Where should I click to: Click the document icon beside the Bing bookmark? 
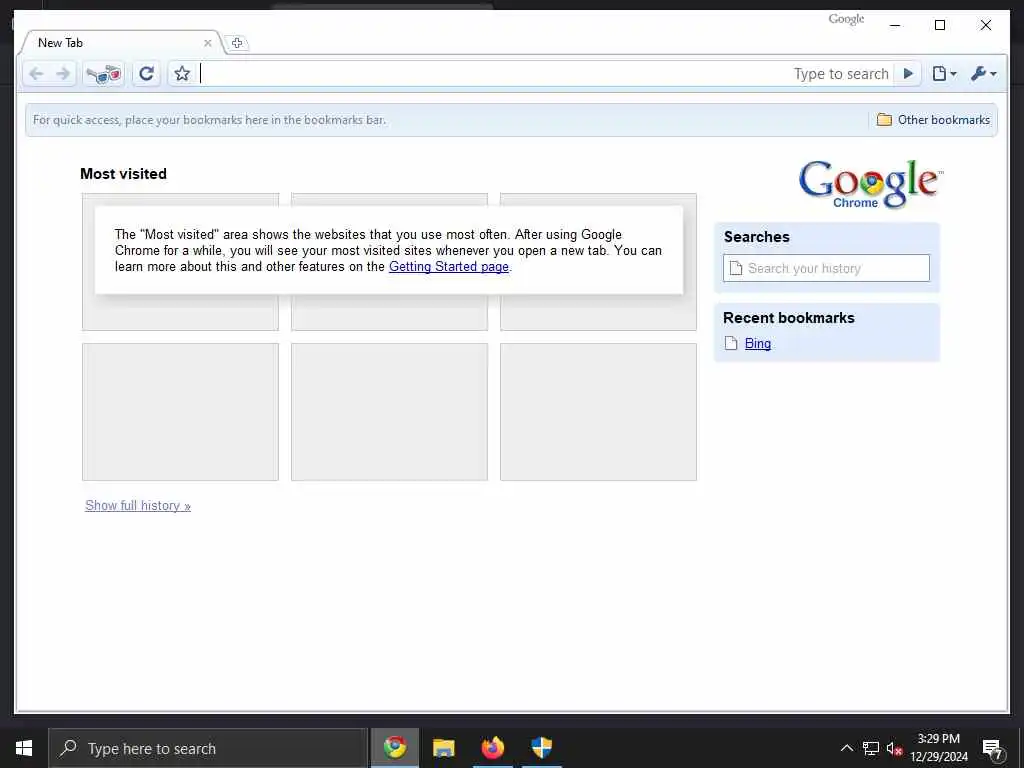[x=731, y=344]
